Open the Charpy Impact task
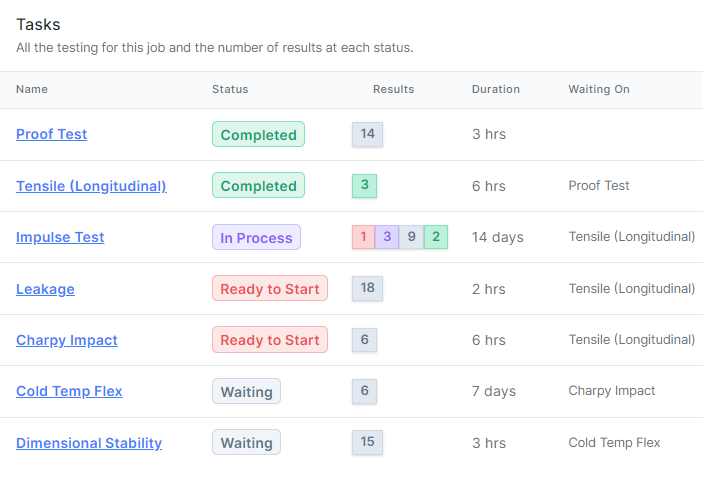 pos(67,340)
